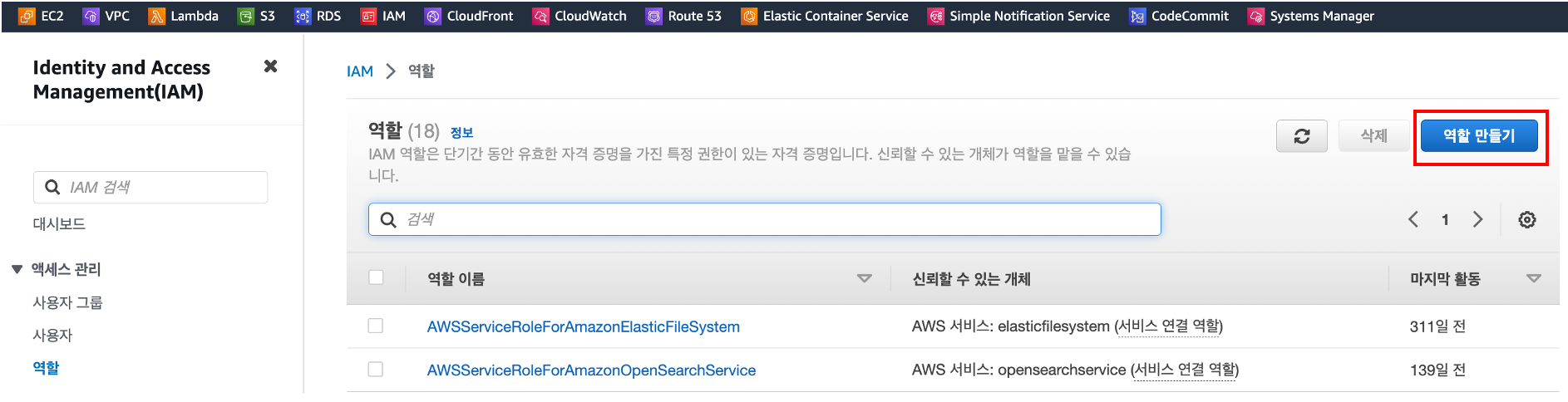Click the 역할 만들기 button
The image size is (1568, 402).
[x=1479, y=135]
